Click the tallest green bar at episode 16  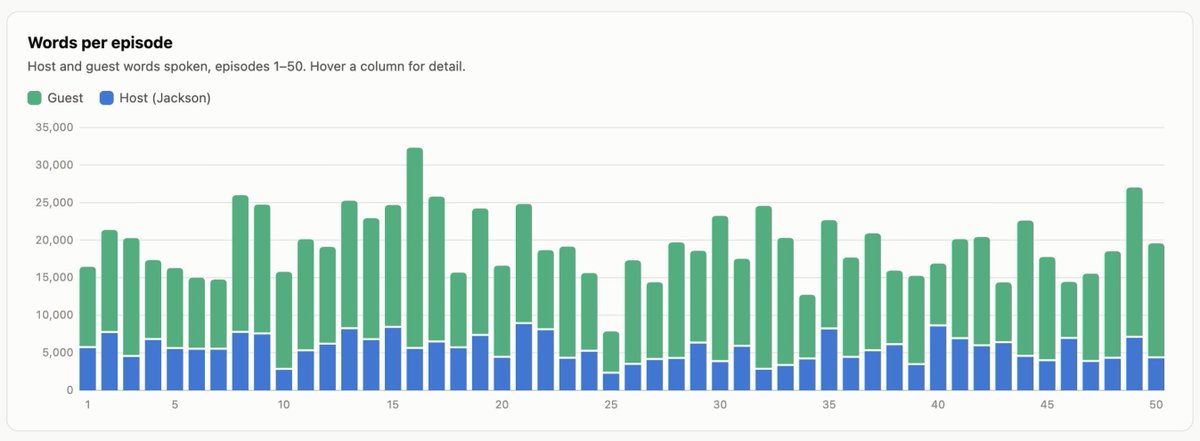415,248
